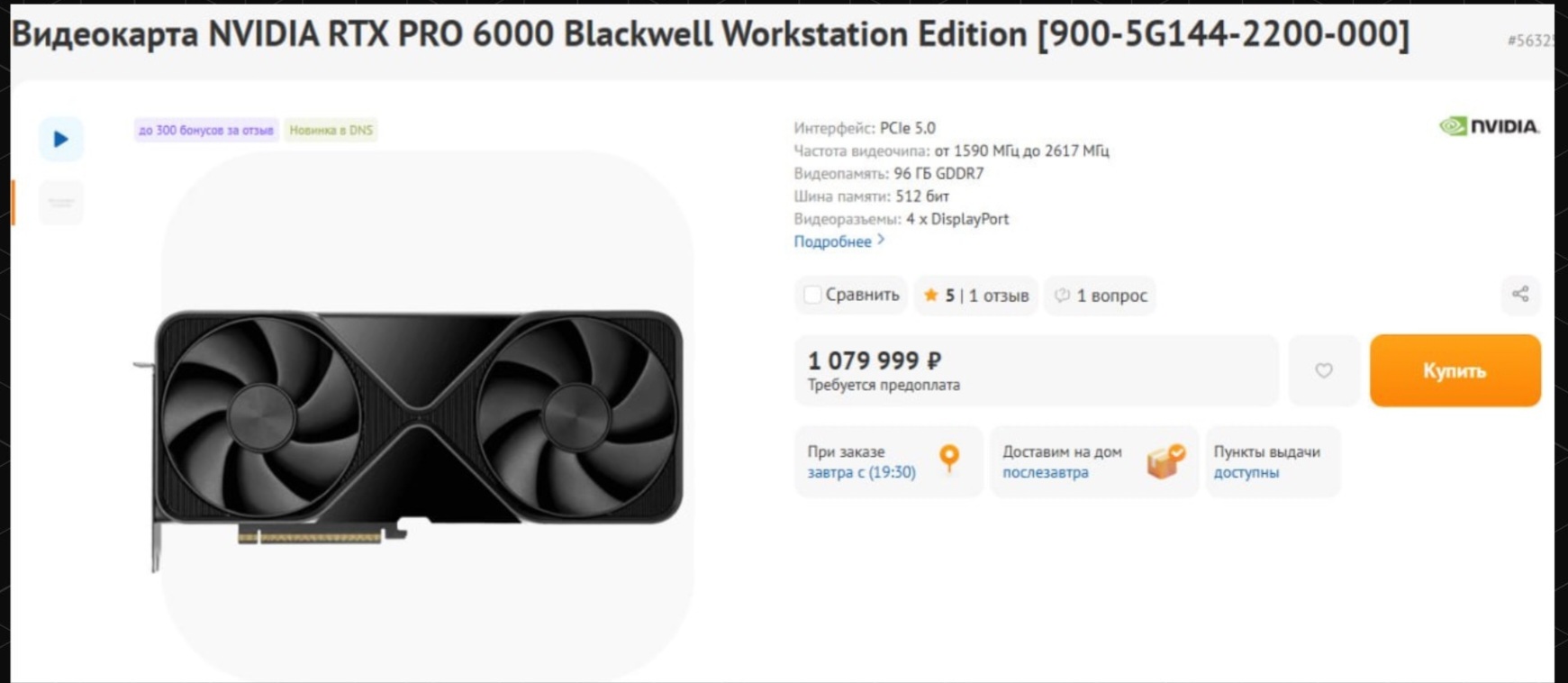Click the до 300 бонусов за отзыв badge
Image resolution: width=1568 pixels, height=683 pixels.
point(205,130)
